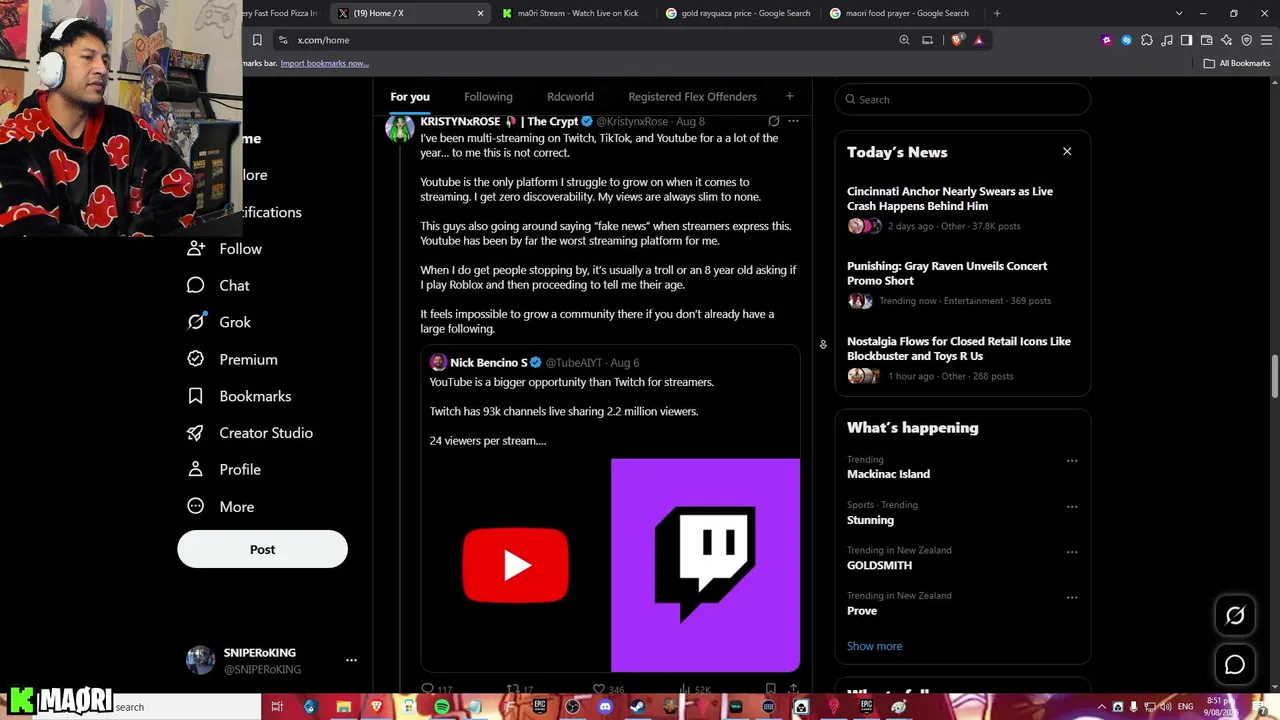The image size is (1280, 720).
Task: Toggle the browser sidebar panel icon
Action: coord(1186,40)
